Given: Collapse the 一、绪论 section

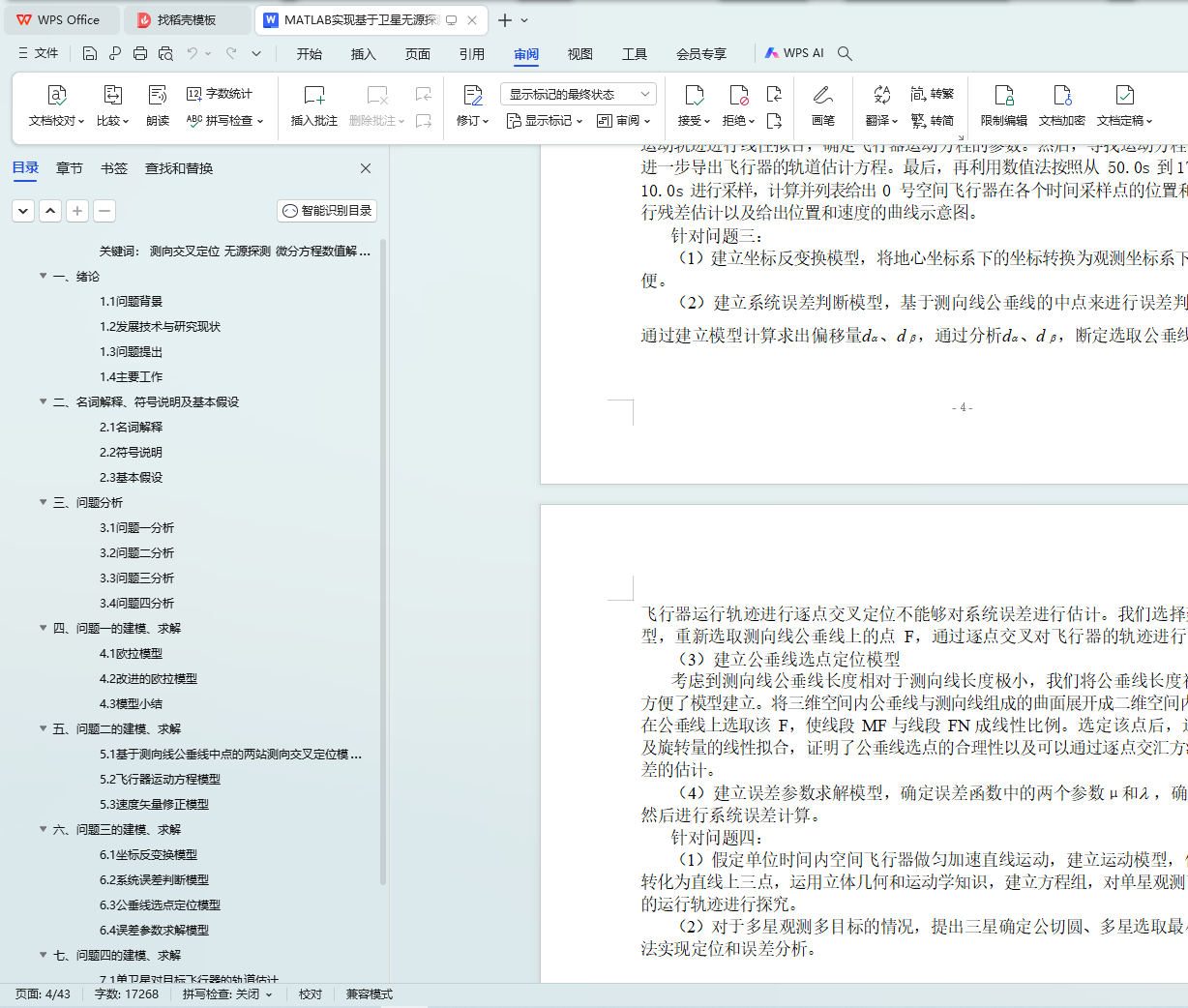Looking at the screenshot, I should tap(43, 276).
